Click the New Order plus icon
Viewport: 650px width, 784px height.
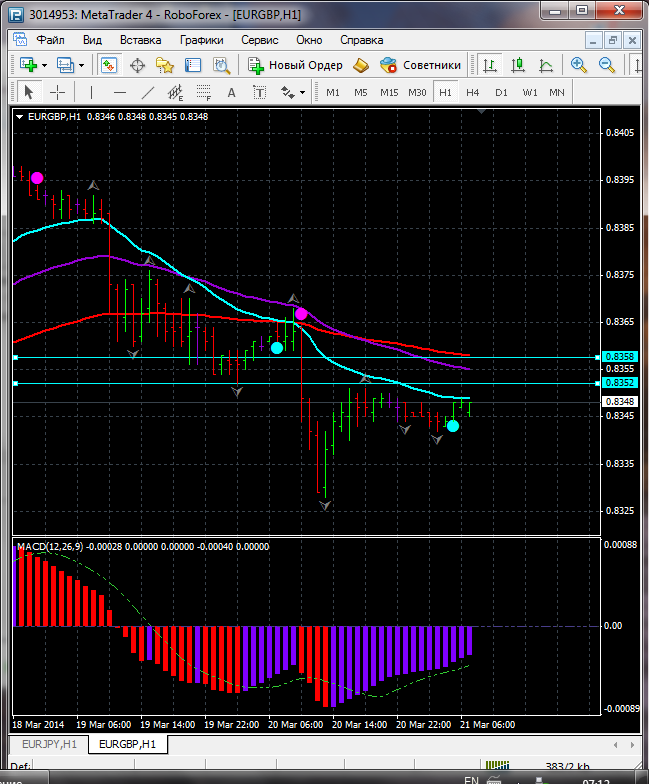point(256,65)
